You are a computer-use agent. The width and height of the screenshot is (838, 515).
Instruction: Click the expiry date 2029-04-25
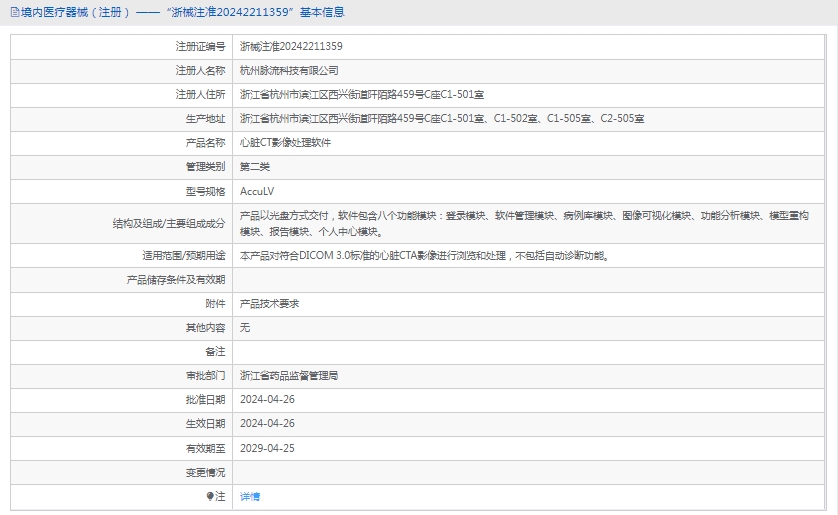click(268, 448)
